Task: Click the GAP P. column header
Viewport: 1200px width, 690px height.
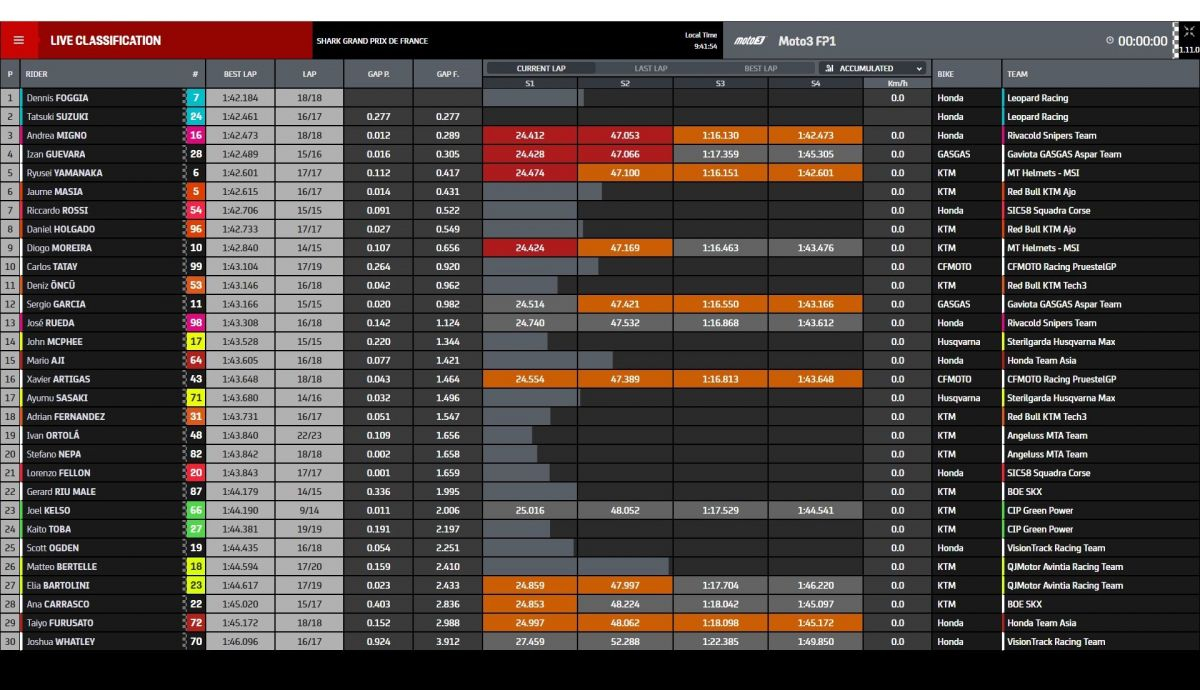Action: (379, 74)
